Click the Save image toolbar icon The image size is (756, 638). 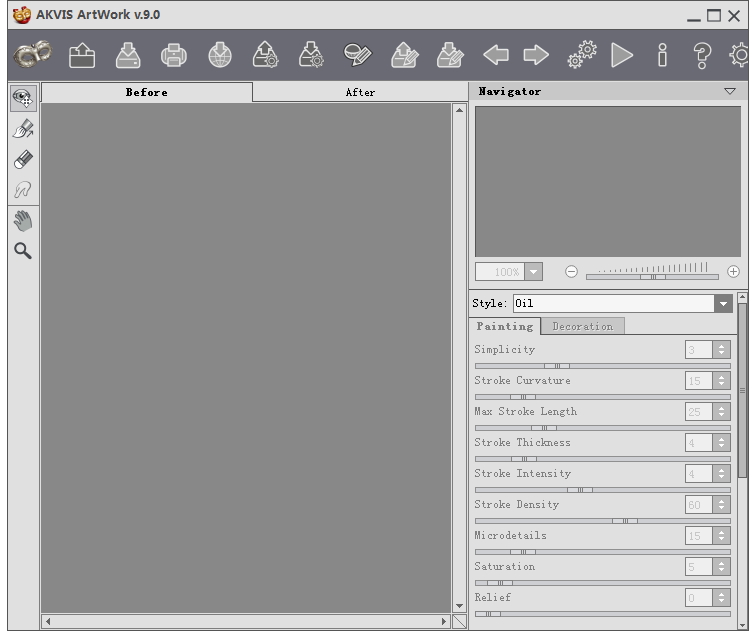[x=128, y=55]
